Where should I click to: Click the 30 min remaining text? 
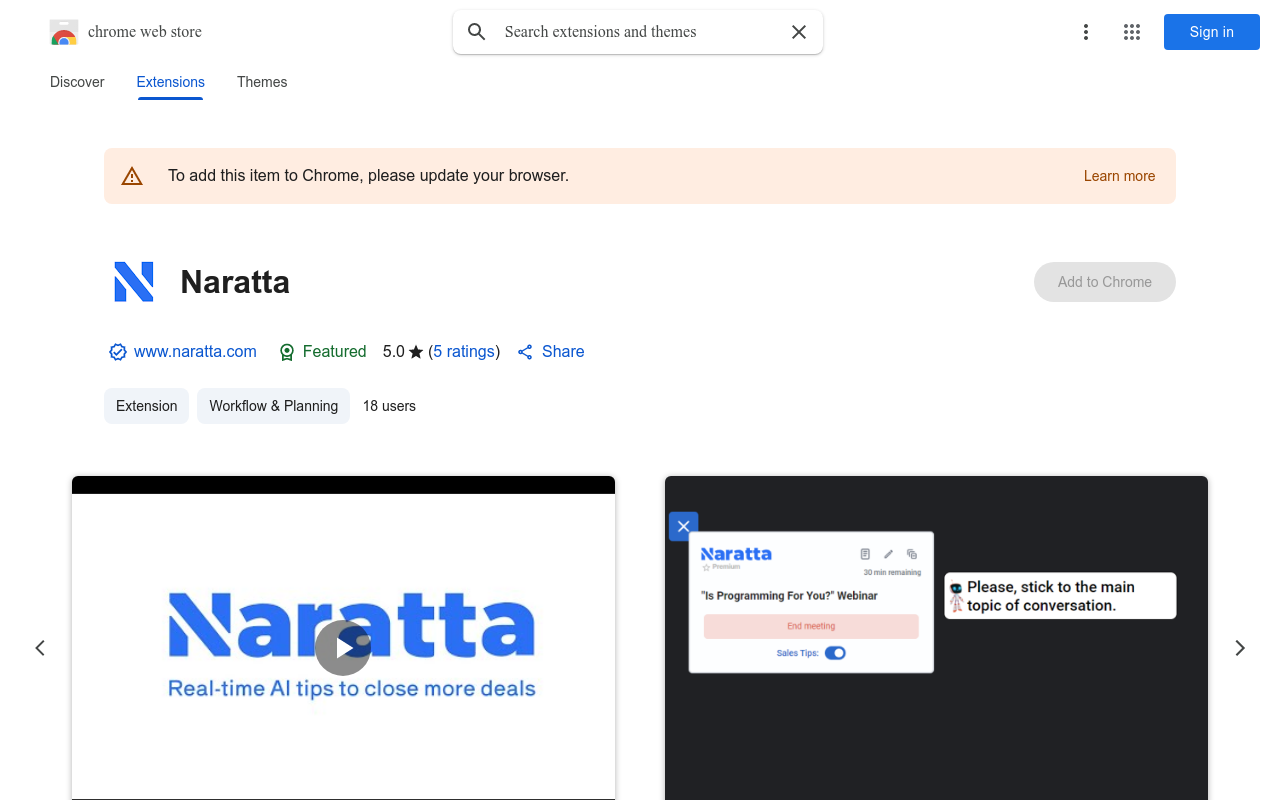point(892,573)
